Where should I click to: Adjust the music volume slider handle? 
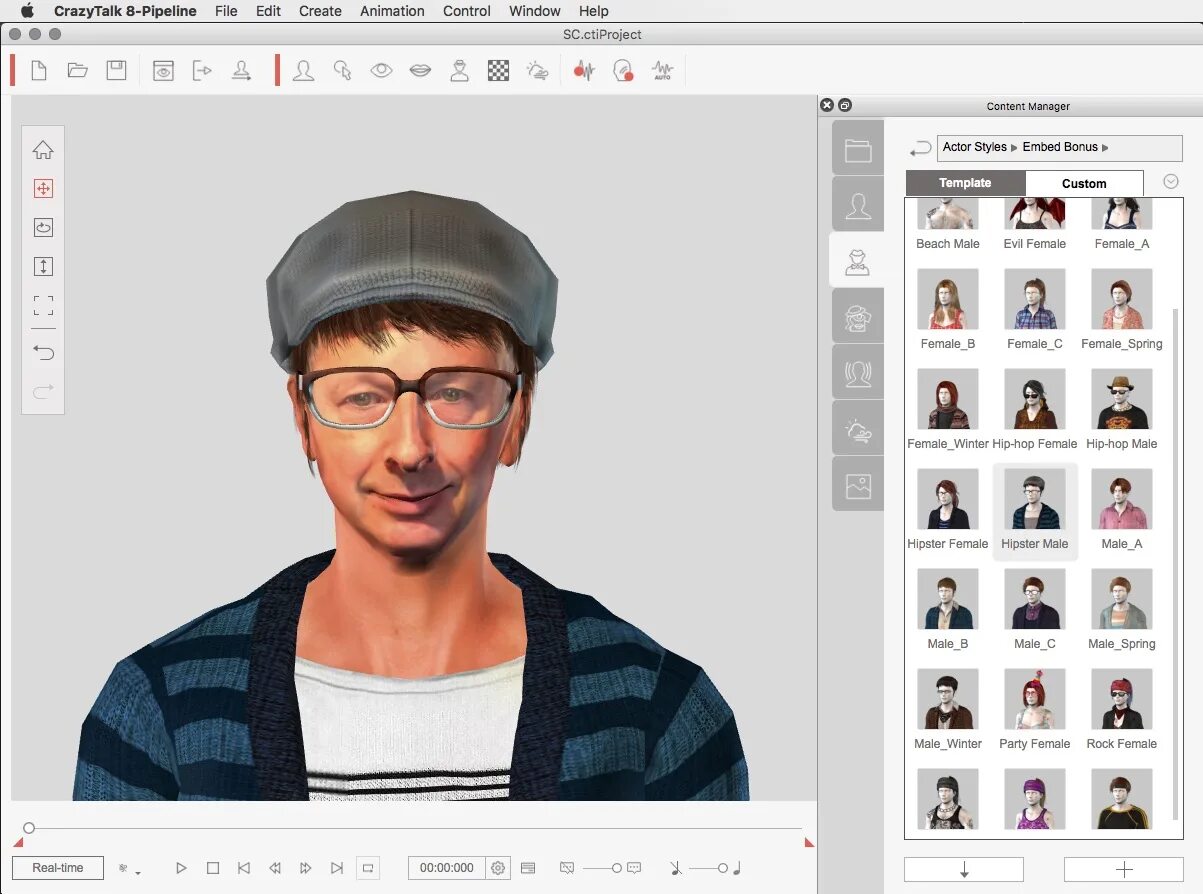723,868
